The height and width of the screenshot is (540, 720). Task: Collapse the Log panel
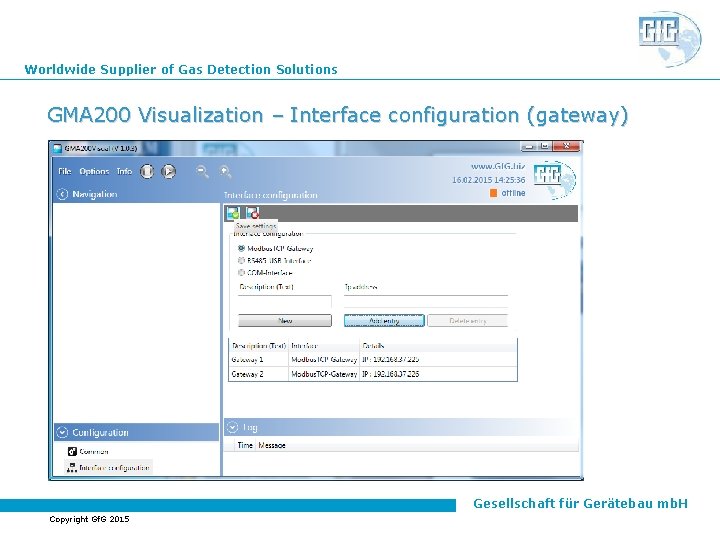[x=232, y=428]
